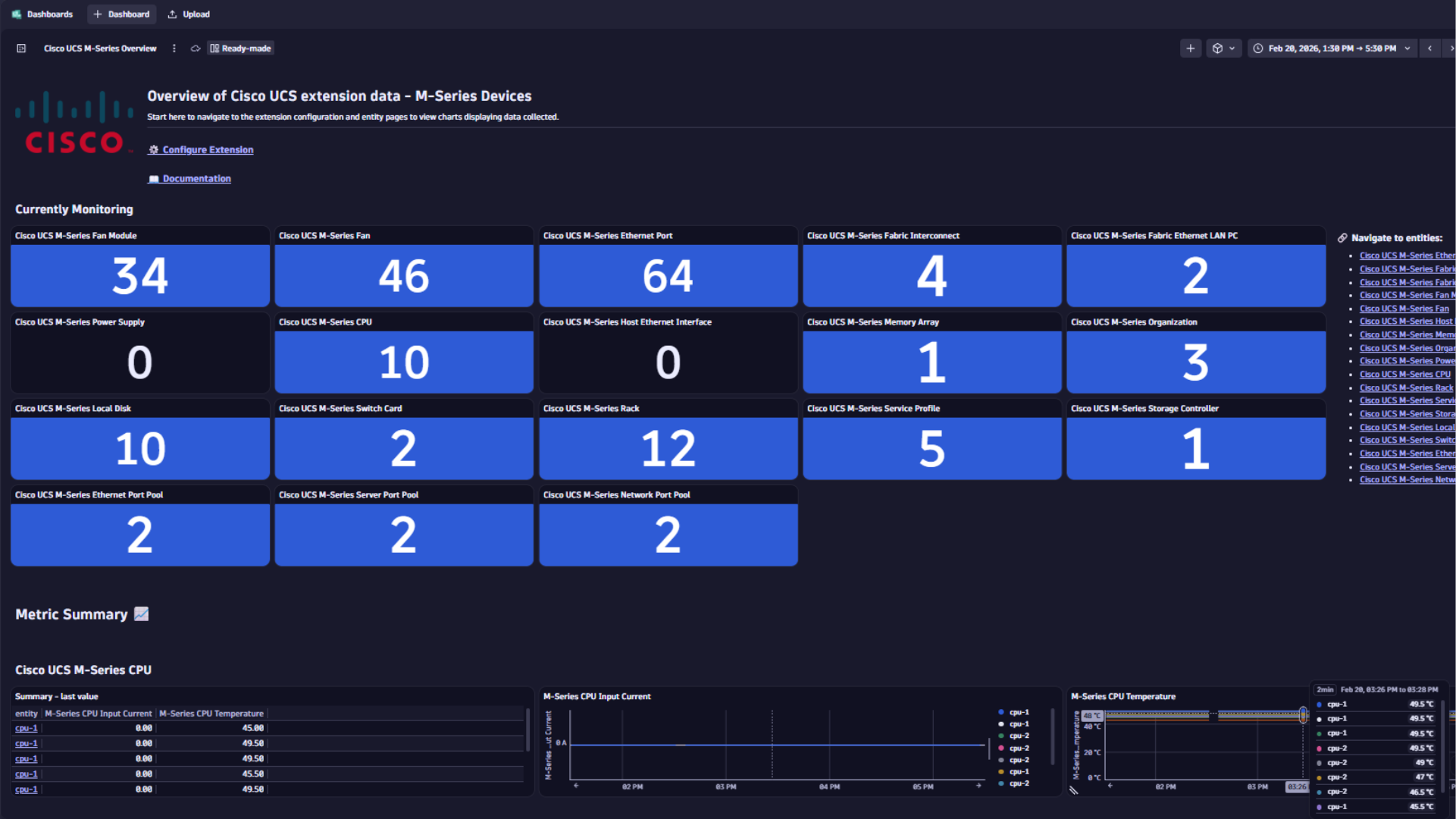Click the cloud sync icon
Screen dimensions: 1456x819
195,48
